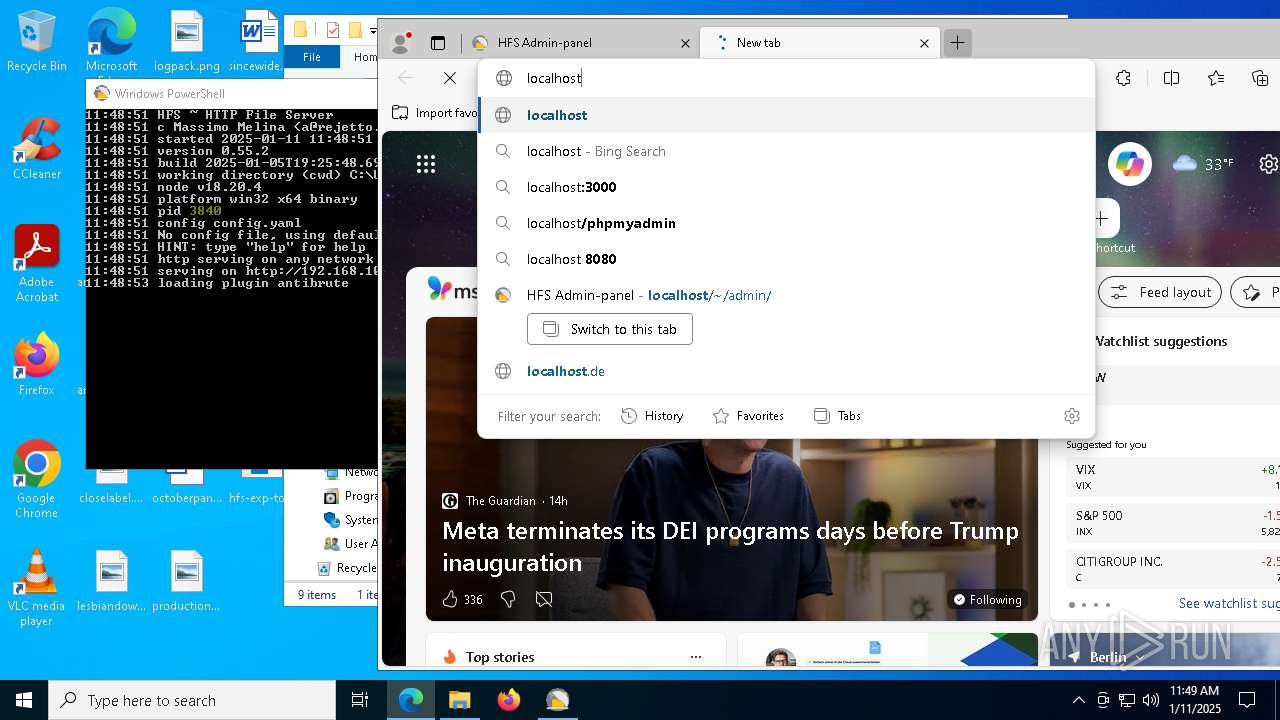Screen dimensions: 1280x720
Task: Open Meta terminates DEI programs article
Action: click(x=730, y=546)
